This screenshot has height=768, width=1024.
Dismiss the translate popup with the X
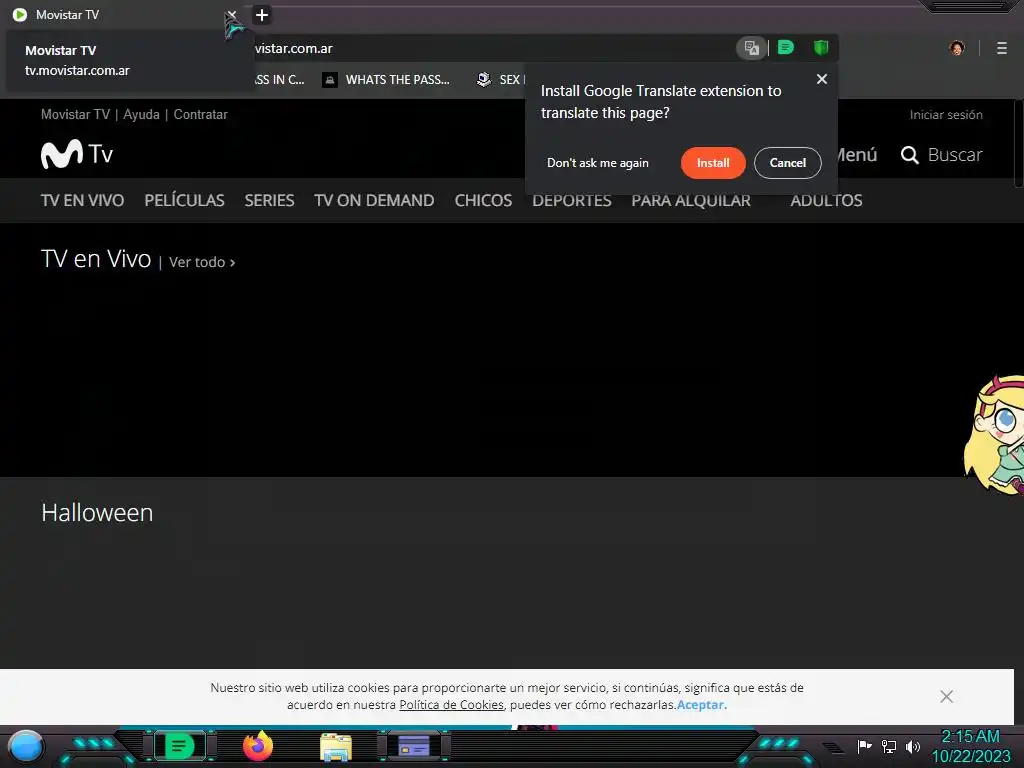click(822, 79)
